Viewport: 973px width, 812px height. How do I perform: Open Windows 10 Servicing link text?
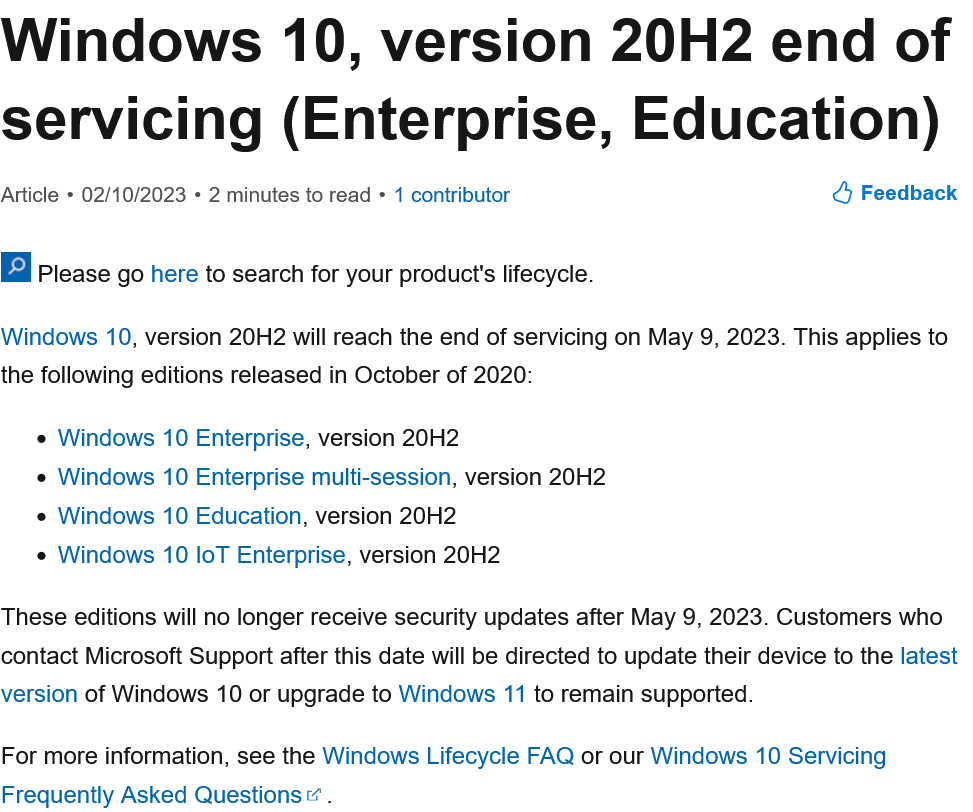768,756
